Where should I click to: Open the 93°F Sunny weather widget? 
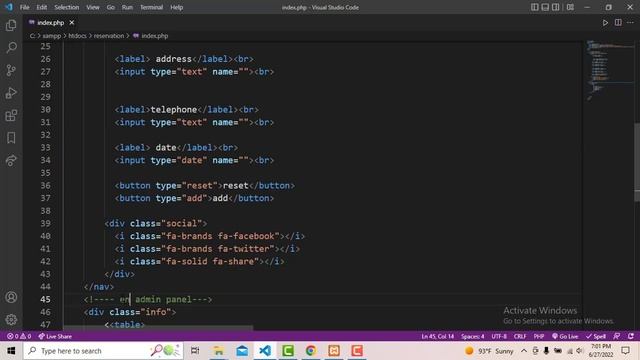489,351
